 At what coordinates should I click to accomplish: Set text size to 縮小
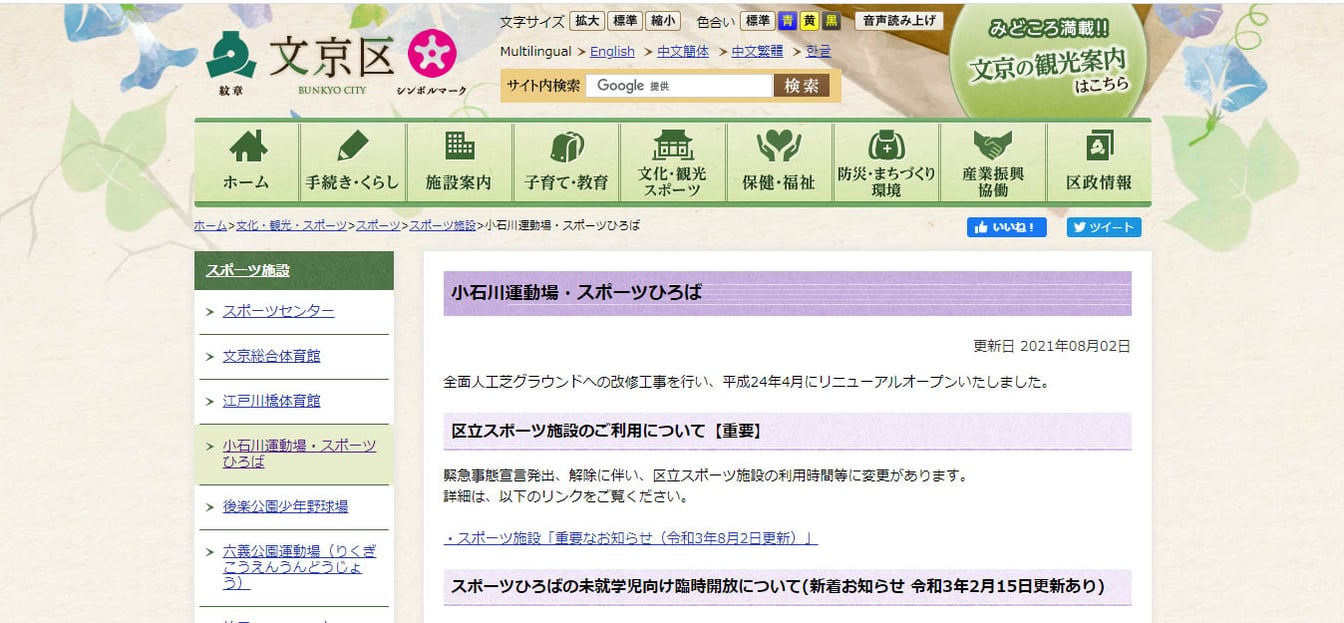(x=662, y=21)
